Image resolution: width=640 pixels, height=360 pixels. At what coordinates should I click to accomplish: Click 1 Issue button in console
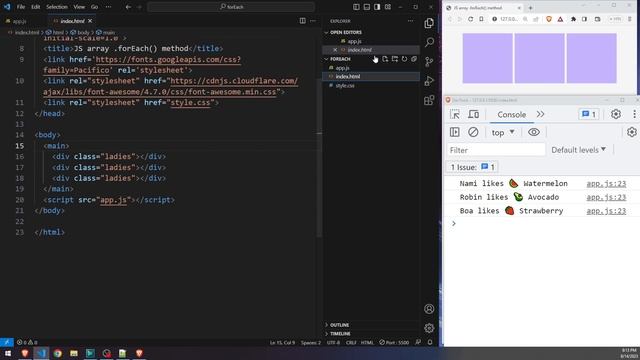point(472,167)
